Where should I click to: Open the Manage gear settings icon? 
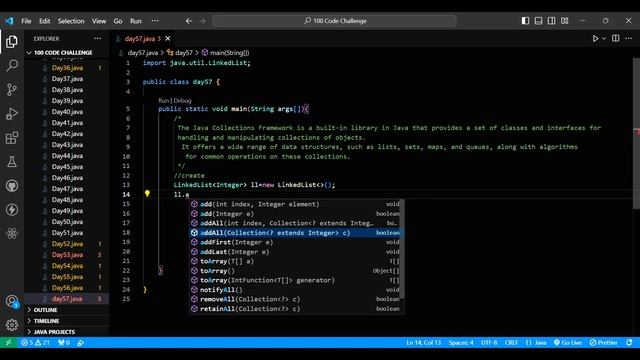tap(12, 325)
